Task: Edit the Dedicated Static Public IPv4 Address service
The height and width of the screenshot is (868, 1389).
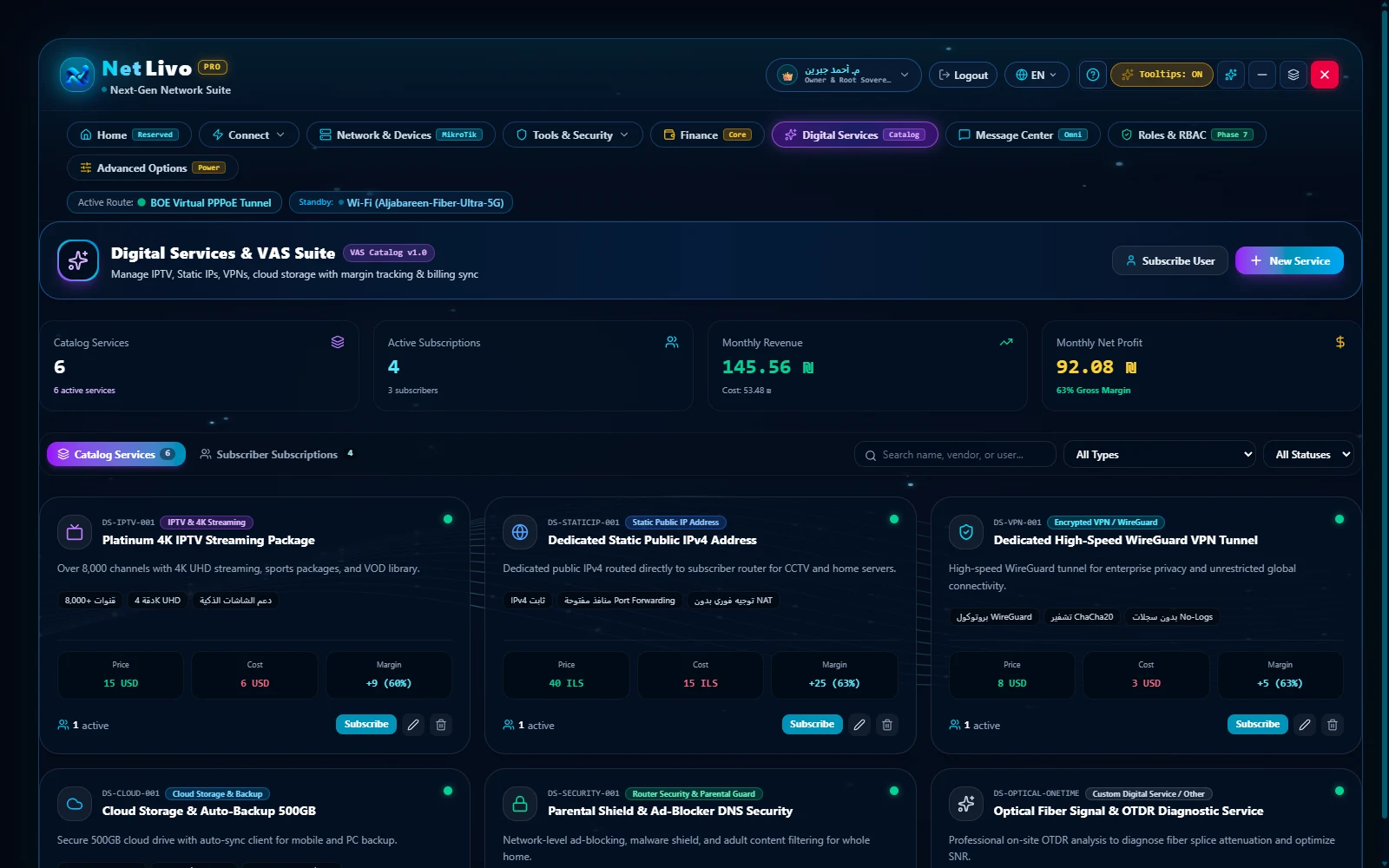Action: [859, 725]
